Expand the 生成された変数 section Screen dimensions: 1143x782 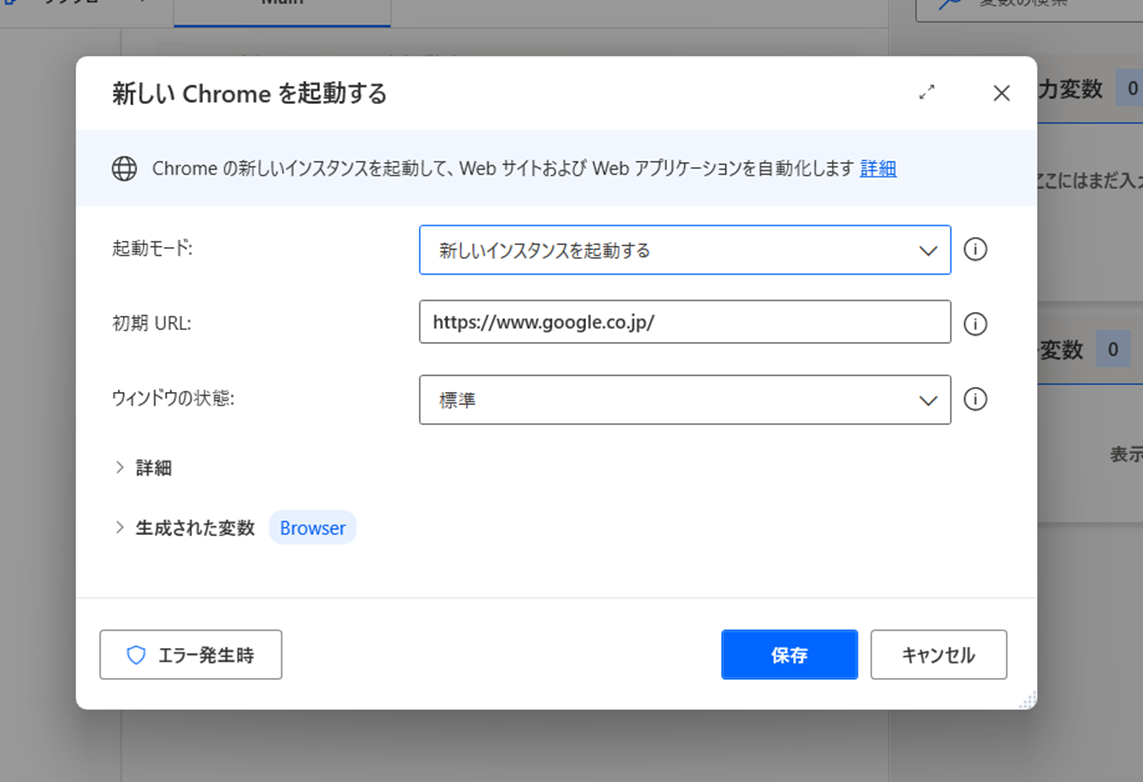[x=184, y=528]
